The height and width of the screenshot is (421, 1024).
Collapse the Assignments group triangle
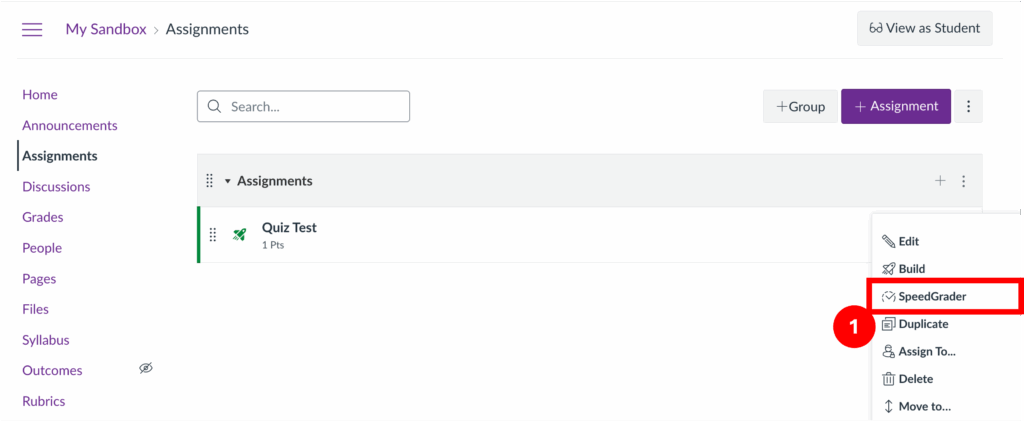pos(228,181)
